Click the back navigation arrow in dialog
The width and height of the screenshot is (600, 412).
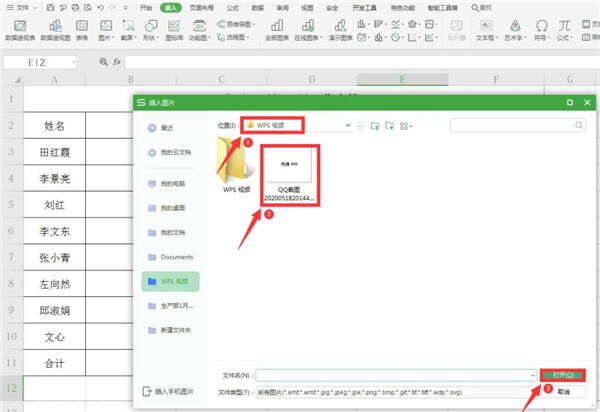(359, 126)
